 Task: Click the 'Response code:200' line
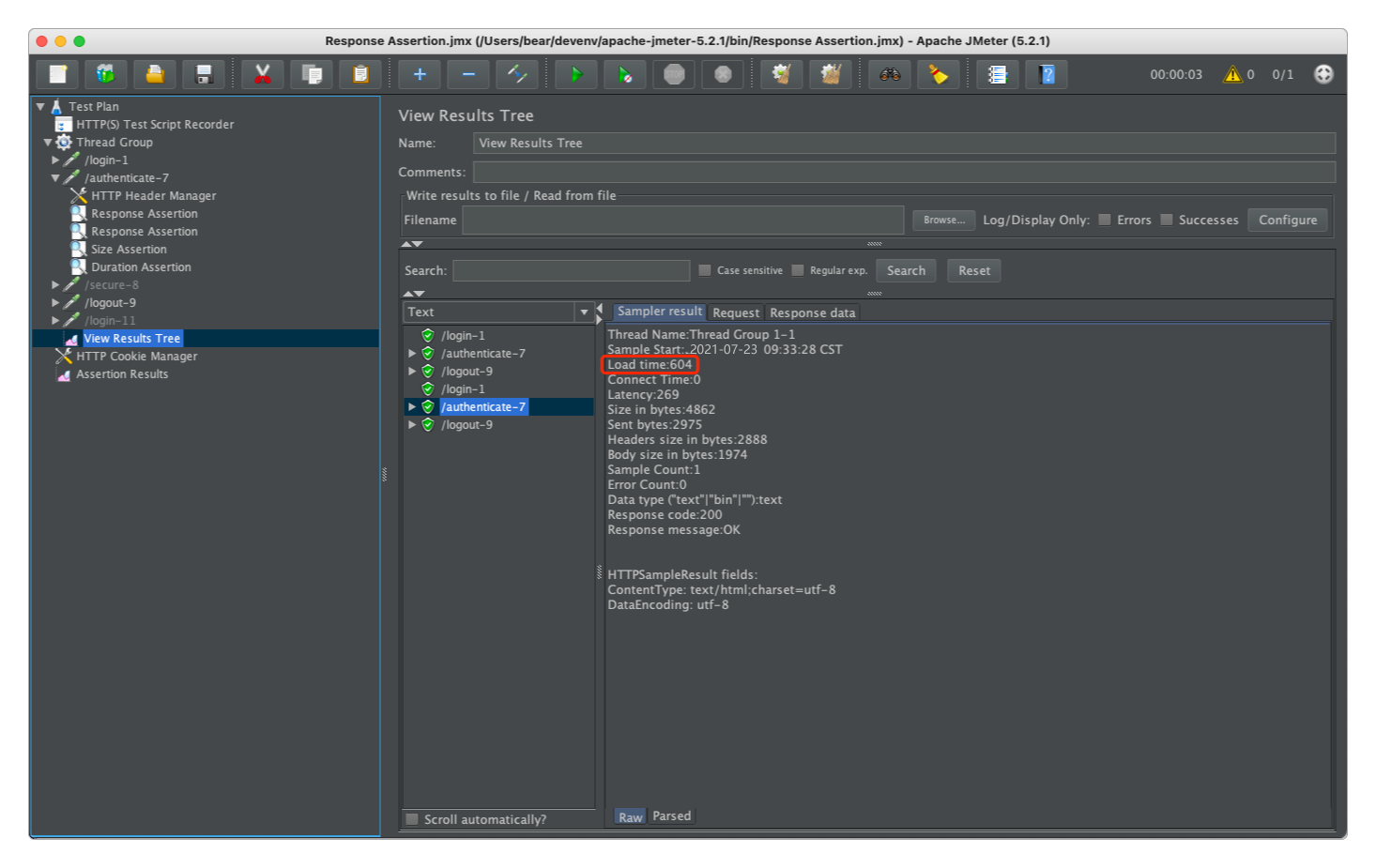[x=665, y=515]
